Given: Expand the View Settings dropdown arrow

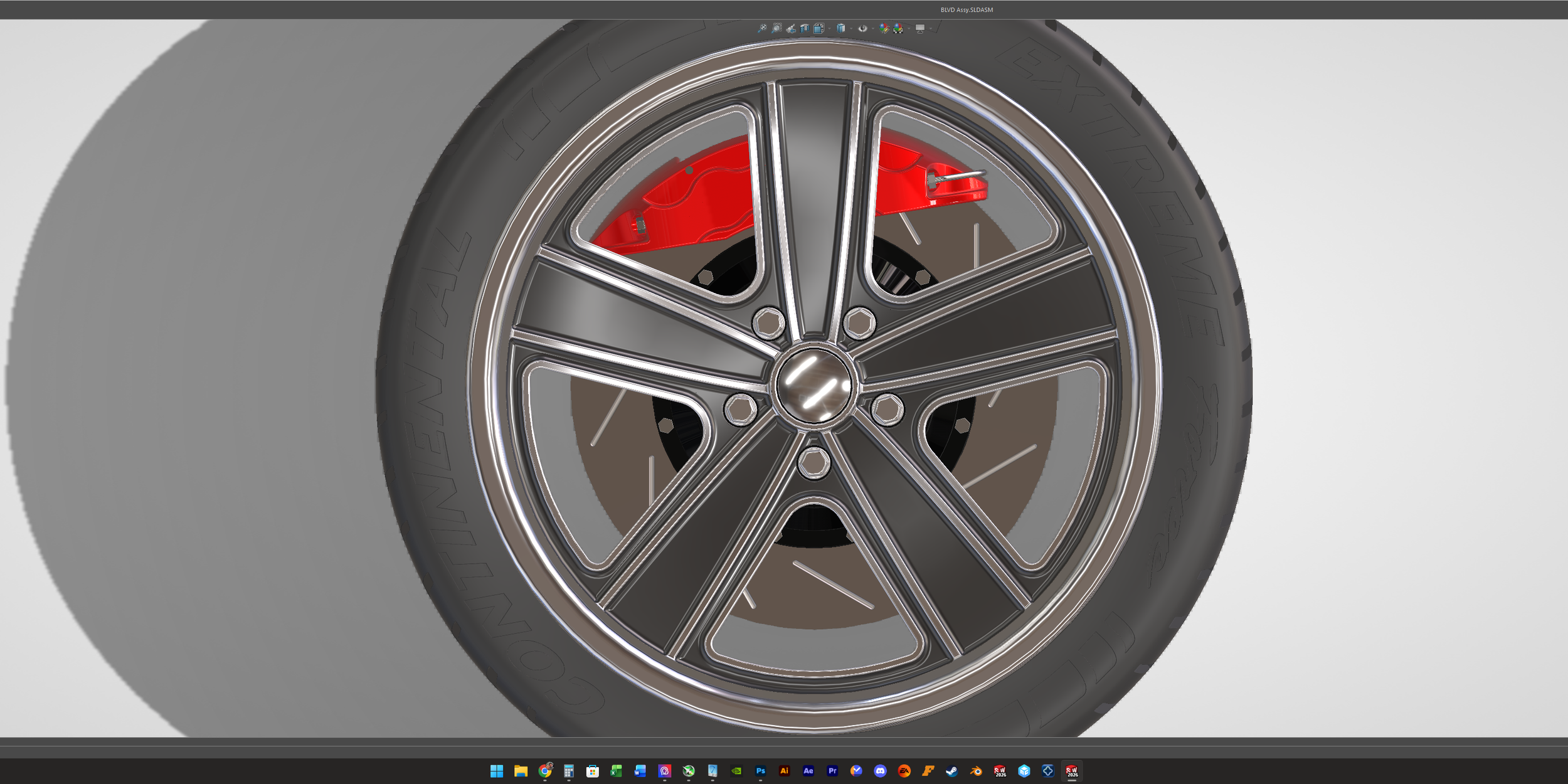Looking at the screenshot, I should (x=931, y=28).
